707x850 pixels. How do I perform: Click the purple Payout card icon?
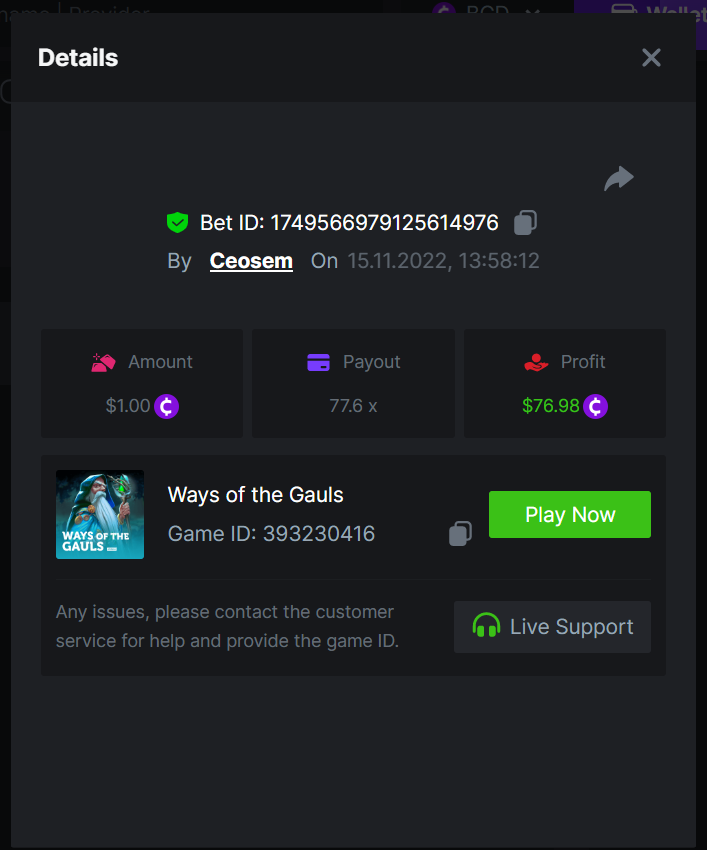(319, 362)
